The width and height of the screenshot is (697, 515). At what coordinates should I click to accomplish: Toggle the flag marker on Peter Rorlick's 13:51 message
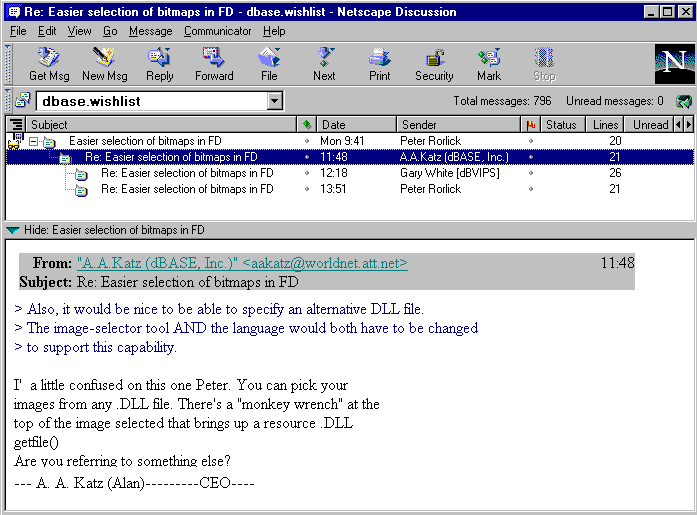pos(530,189)
